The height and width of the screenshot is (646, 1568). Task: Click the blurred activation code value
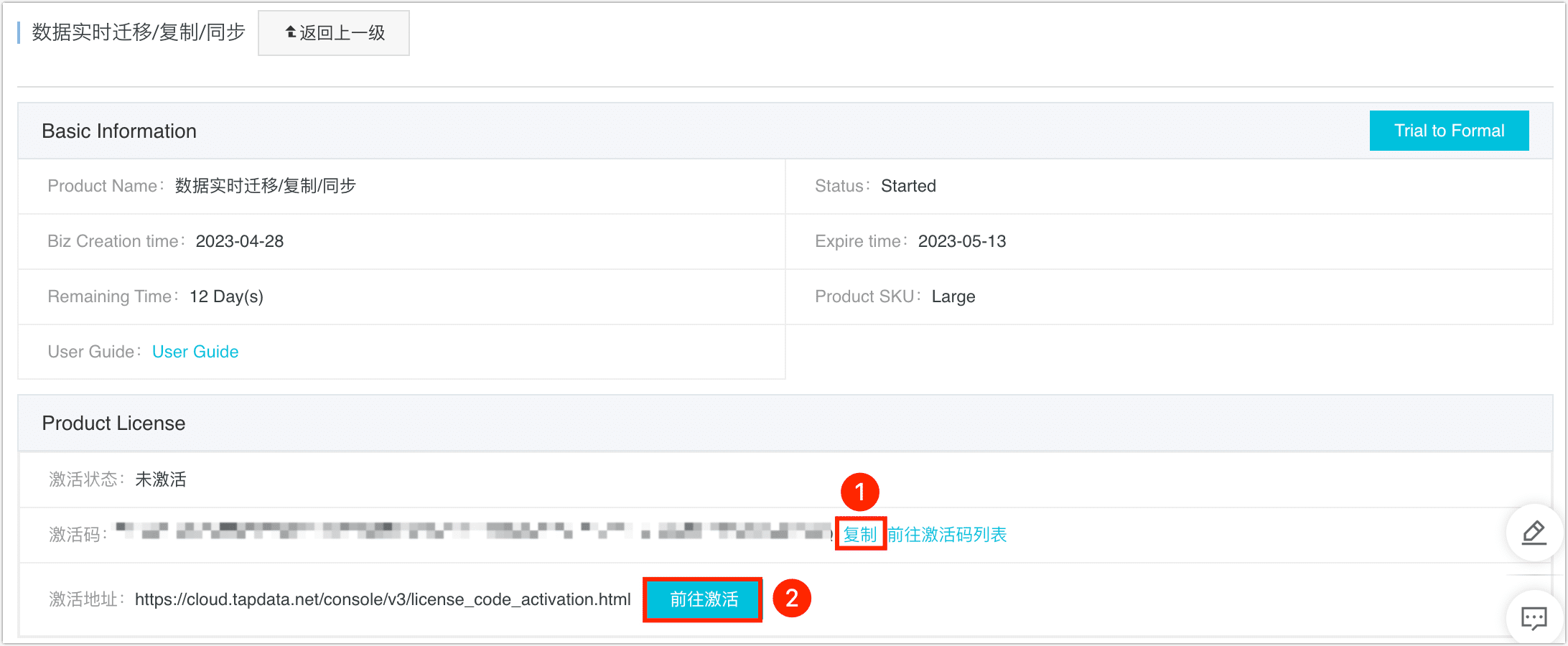point(474,532)
